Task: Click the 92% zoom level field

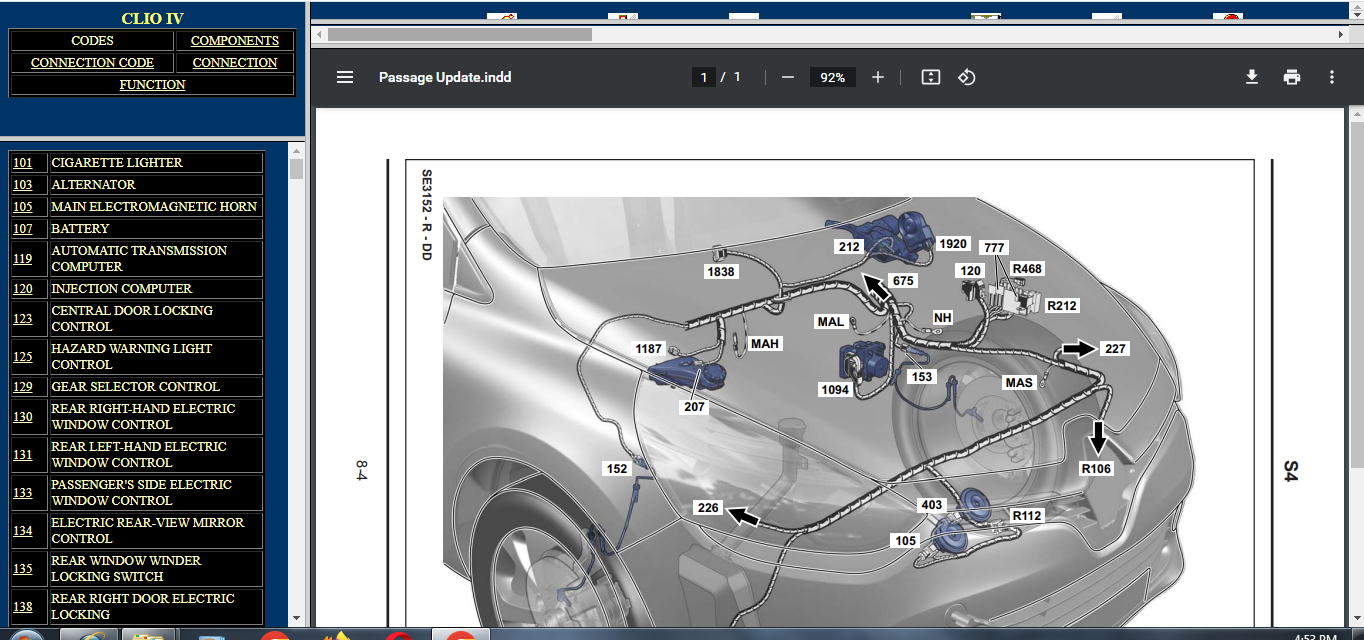Action: click(832, 77)
